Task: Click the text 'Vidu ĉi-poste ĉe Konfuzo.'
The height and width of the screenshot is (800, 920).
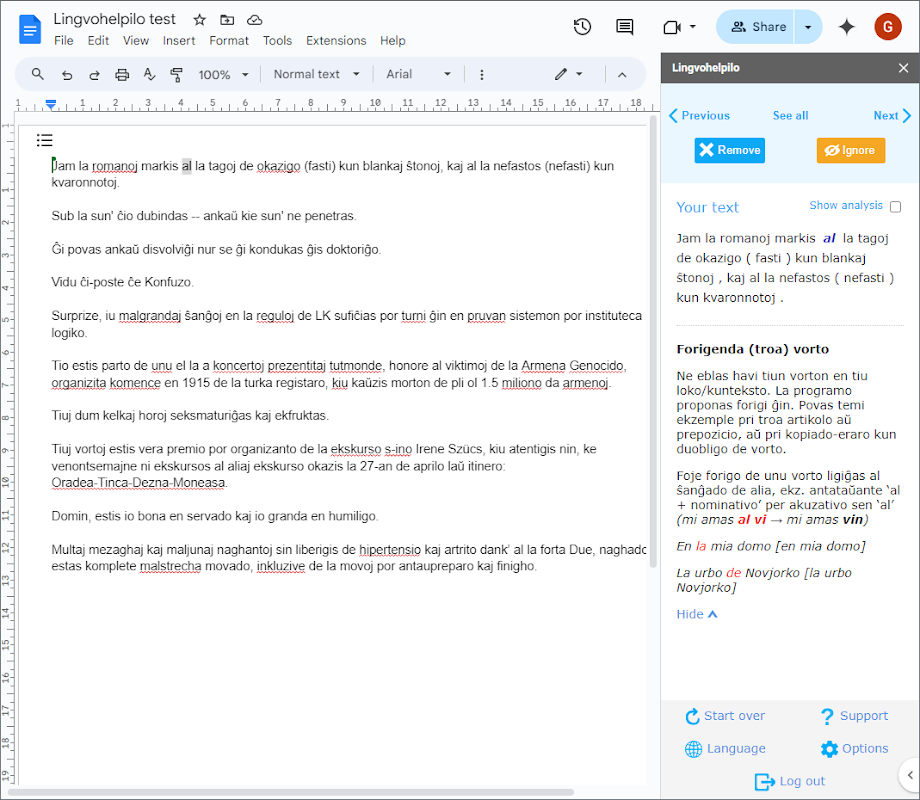Action: tap(122, 282)
